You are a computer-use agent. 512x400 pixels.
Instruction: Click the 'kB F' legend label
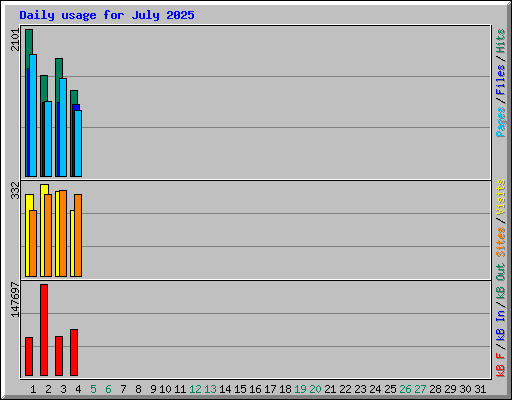[500, 365]
